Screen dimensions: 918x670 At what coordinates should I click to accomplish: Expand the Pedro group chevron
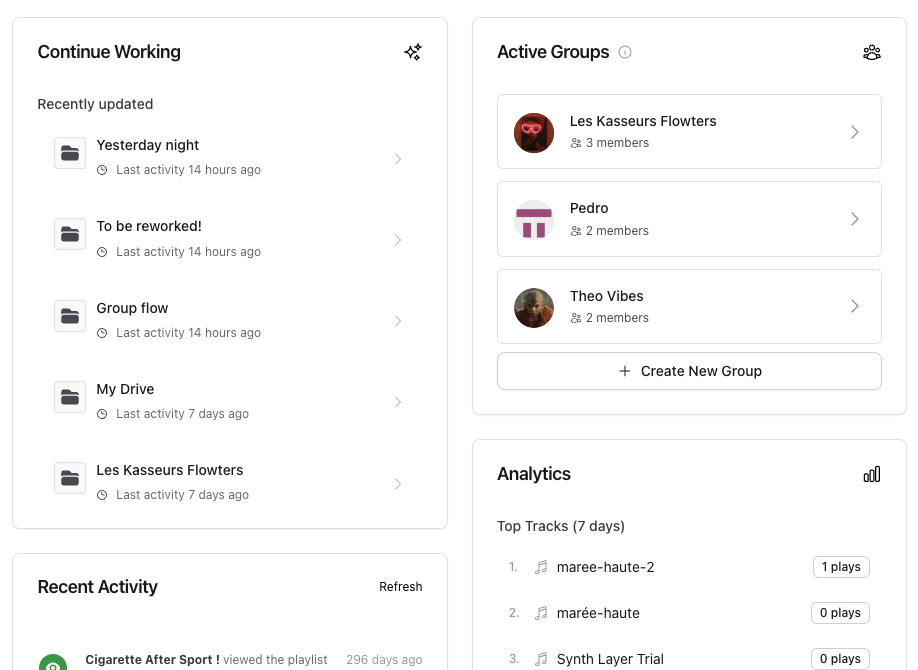point(855,219)
